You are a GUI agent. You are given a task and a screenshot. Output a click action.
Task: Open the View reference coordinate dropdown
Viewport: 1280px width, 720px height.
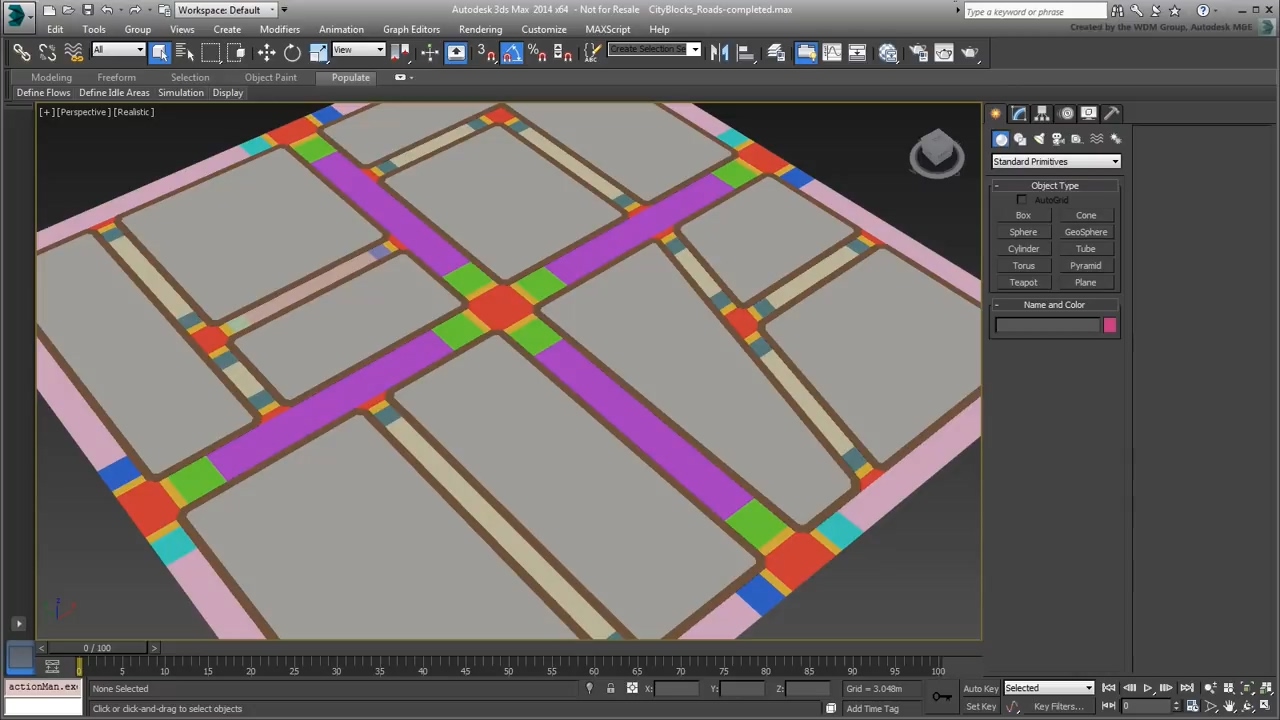pyautogui.click(x=358, y=50)
